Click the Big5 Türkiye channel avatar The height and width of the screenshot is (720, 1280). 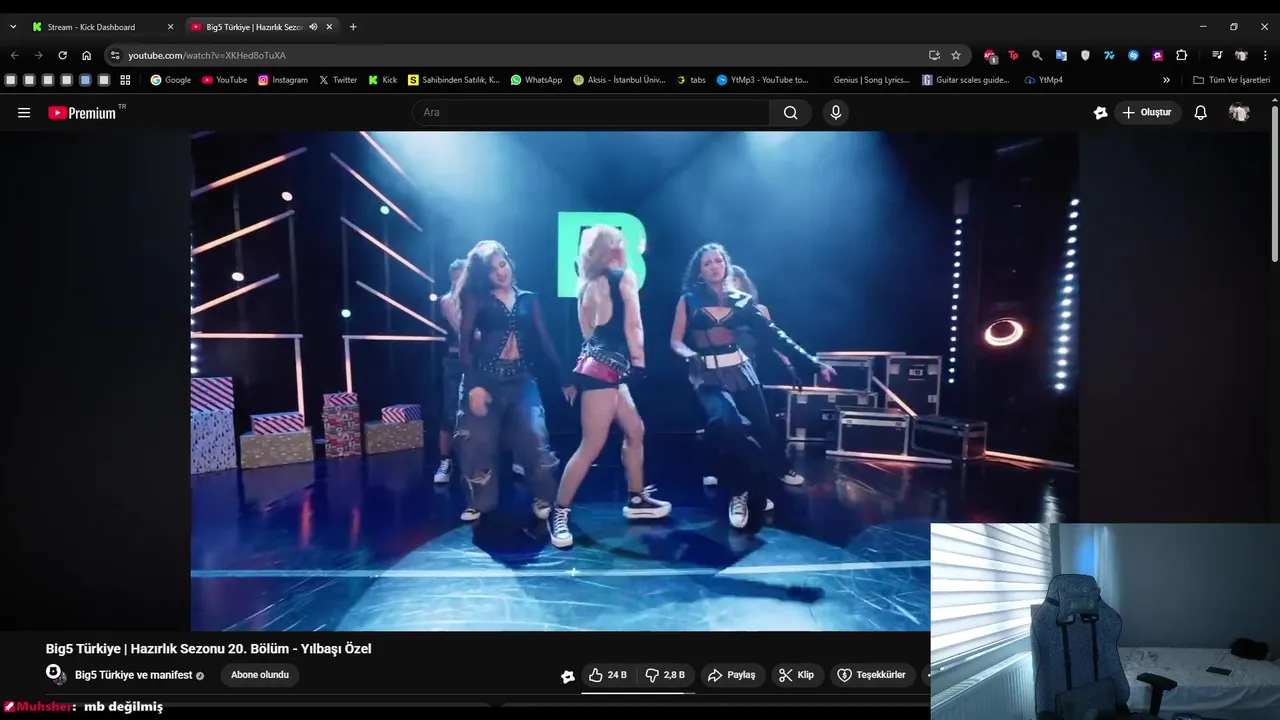pyautogui.click(x=54, y=674)
